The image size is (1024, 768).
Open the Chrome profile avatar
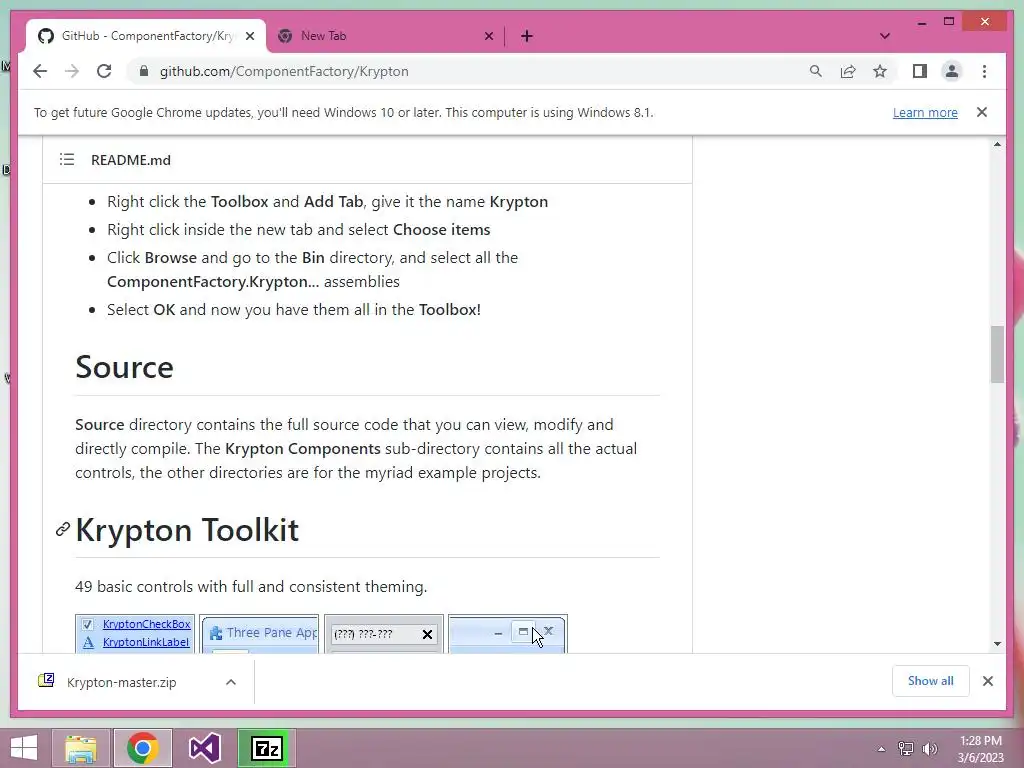(952, 71)
